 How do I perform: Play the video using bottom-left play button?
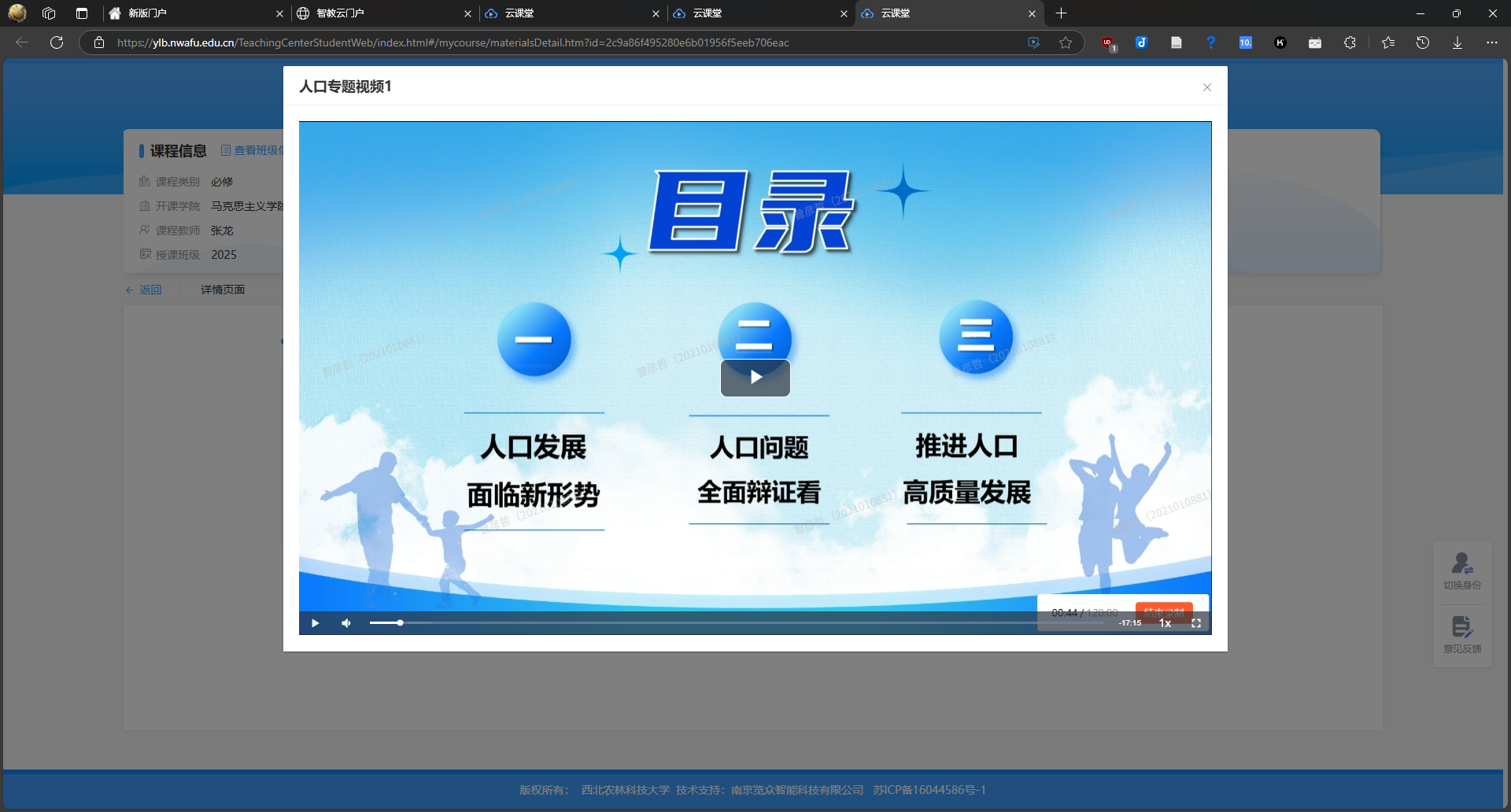tap(315, 623)
